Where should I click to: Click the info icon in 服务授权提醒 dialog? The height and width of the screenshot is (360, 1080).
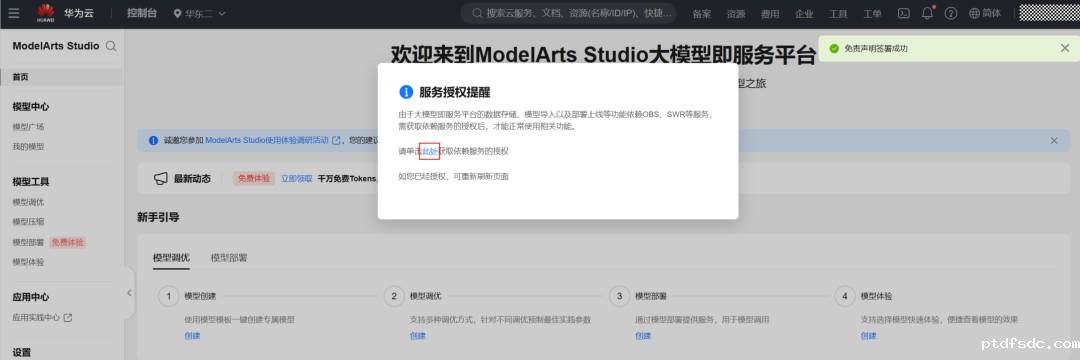(x=406, y=92)
